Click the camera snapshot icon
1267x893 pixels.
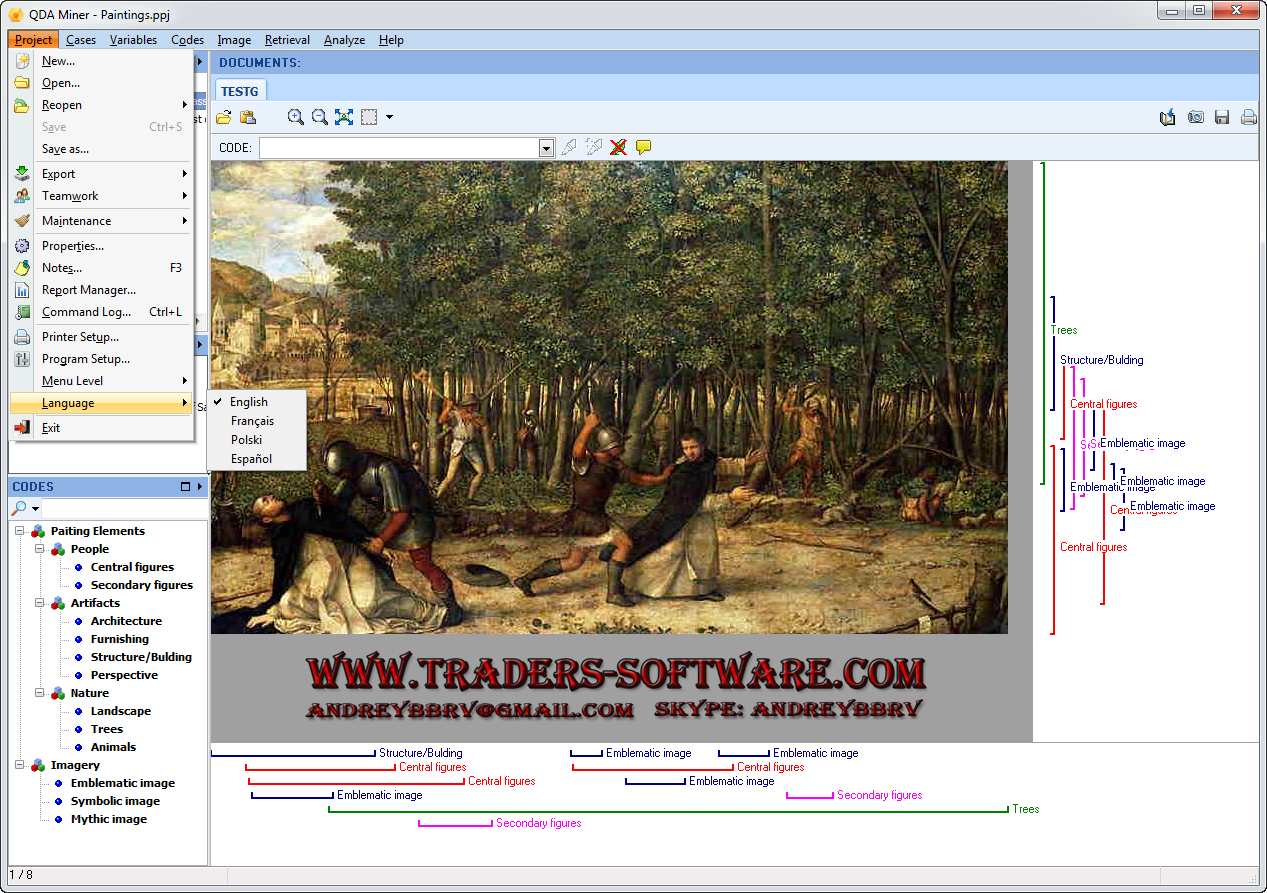(x=1195, y=117)
